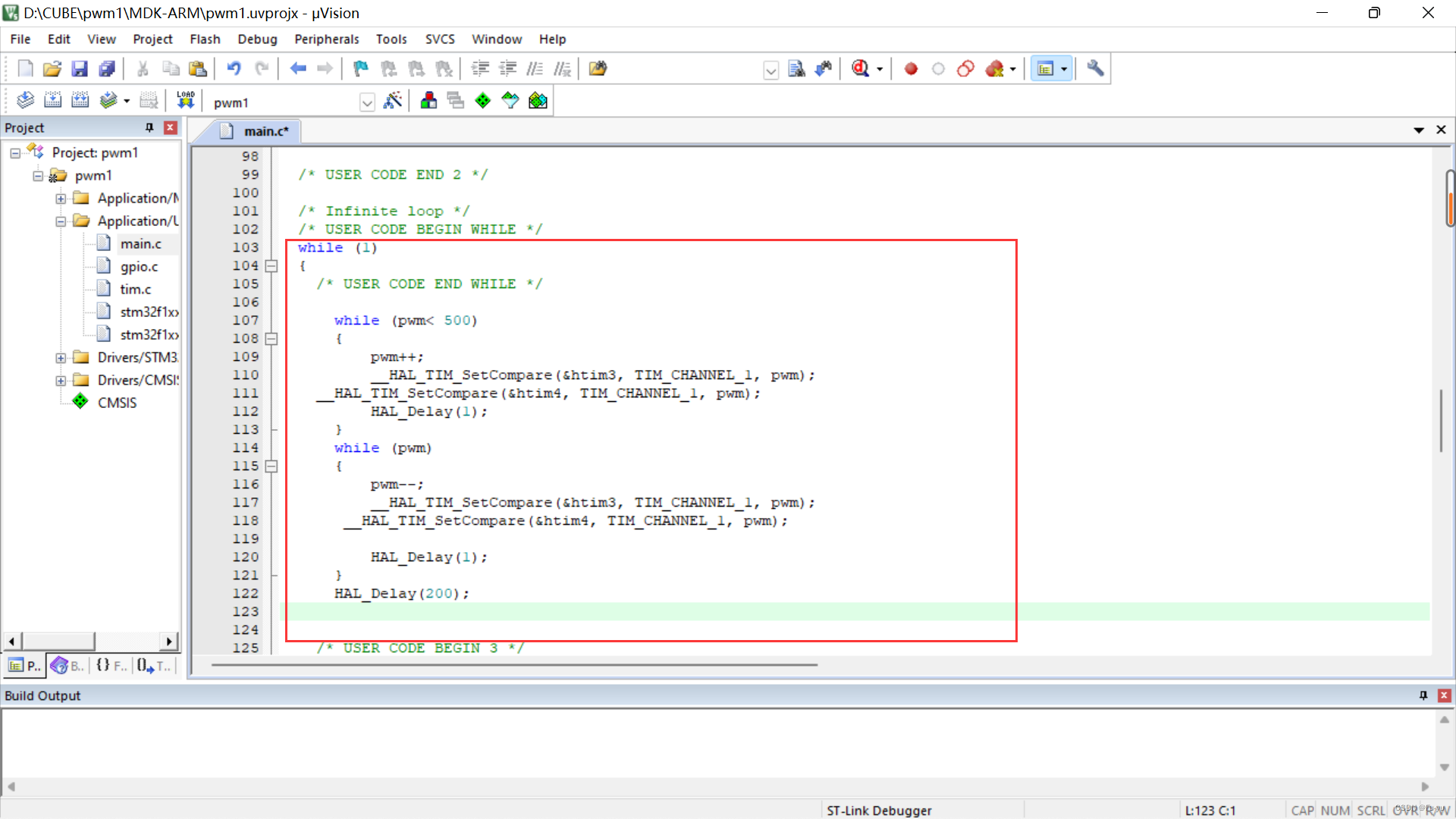Close the Project panel
1456x819 pixels.
[x=171, y=127]
